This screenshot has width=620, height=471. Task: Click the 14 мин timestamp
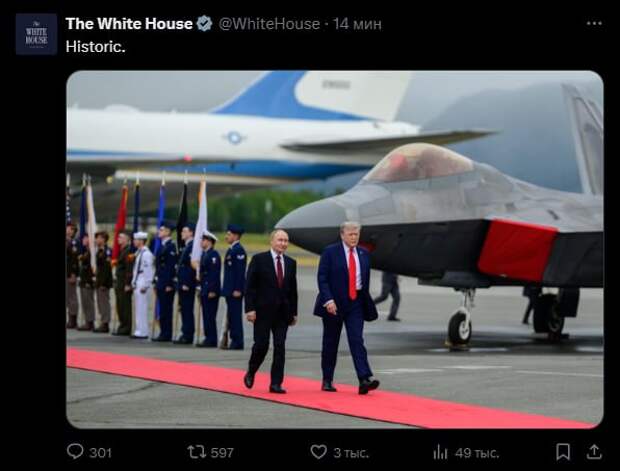(x=357, y=24)
